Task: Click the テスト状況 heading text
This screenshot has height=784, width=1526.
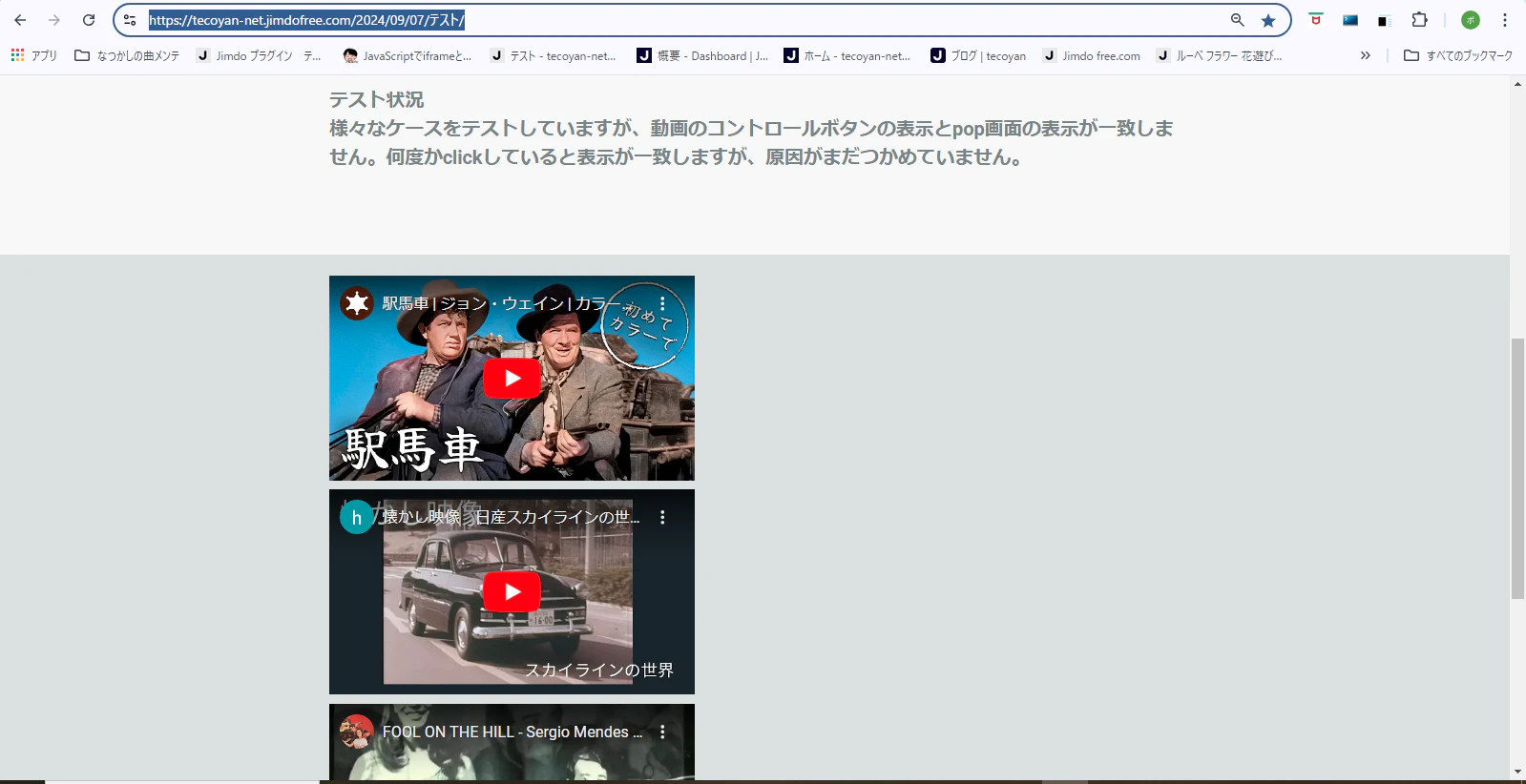Action: click(377, 99)
